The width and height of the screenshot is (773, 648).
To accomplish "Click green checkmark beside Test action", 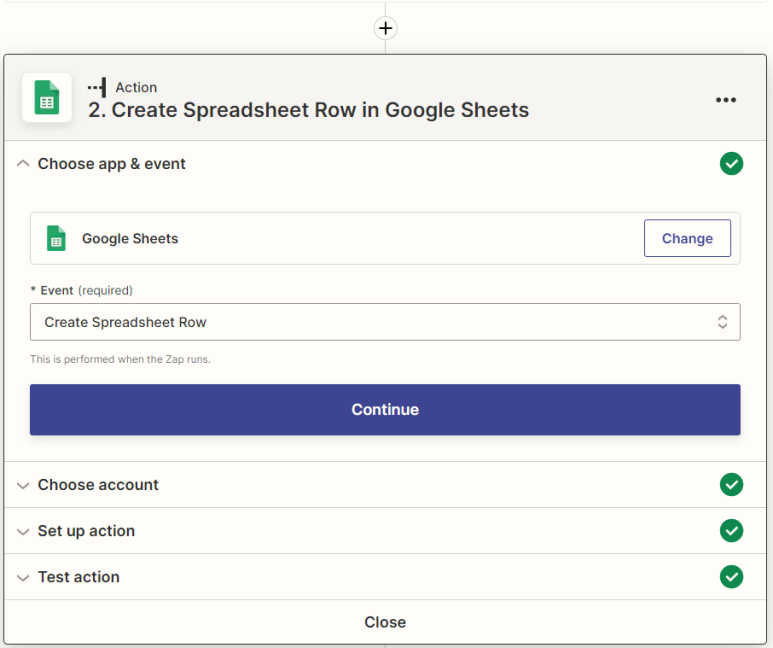I will pyautogui.click(x=731, y=577).
